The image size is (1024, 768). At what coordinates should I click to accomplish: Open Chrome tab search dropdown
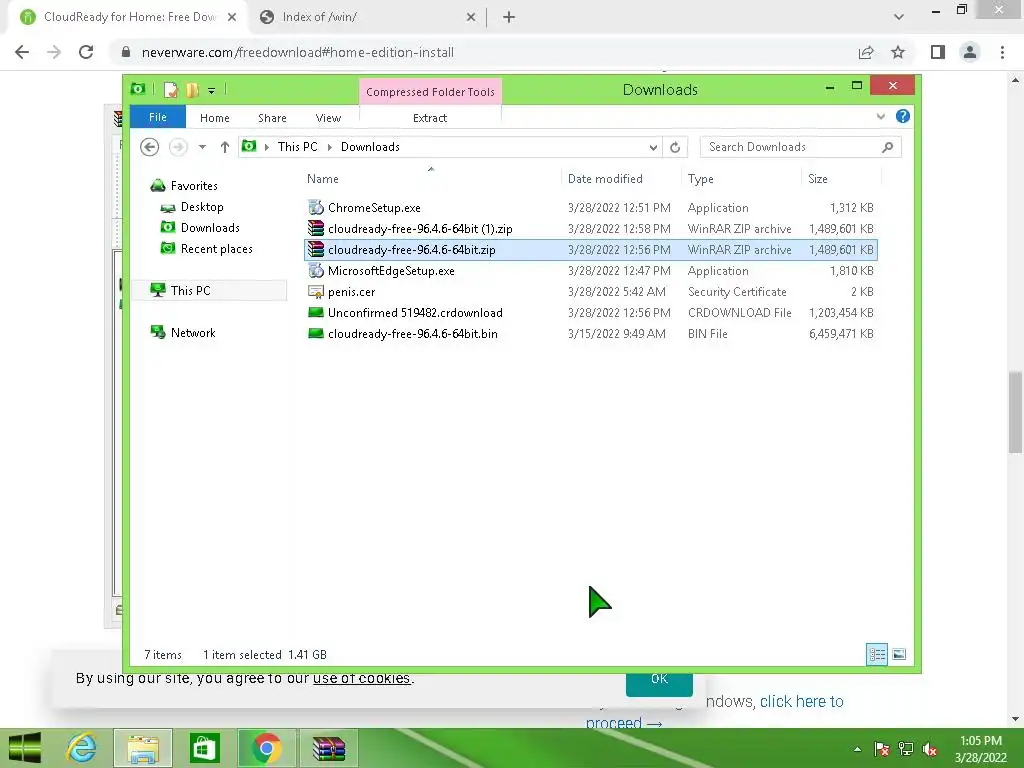899,17
